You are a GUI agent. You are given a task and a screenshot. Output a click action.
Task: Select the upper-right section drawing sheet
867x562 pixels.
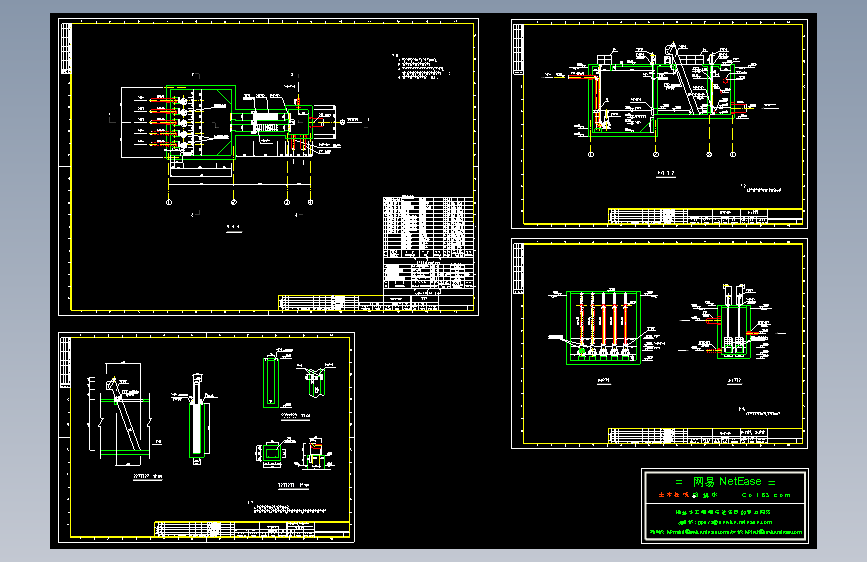point(659,124)
